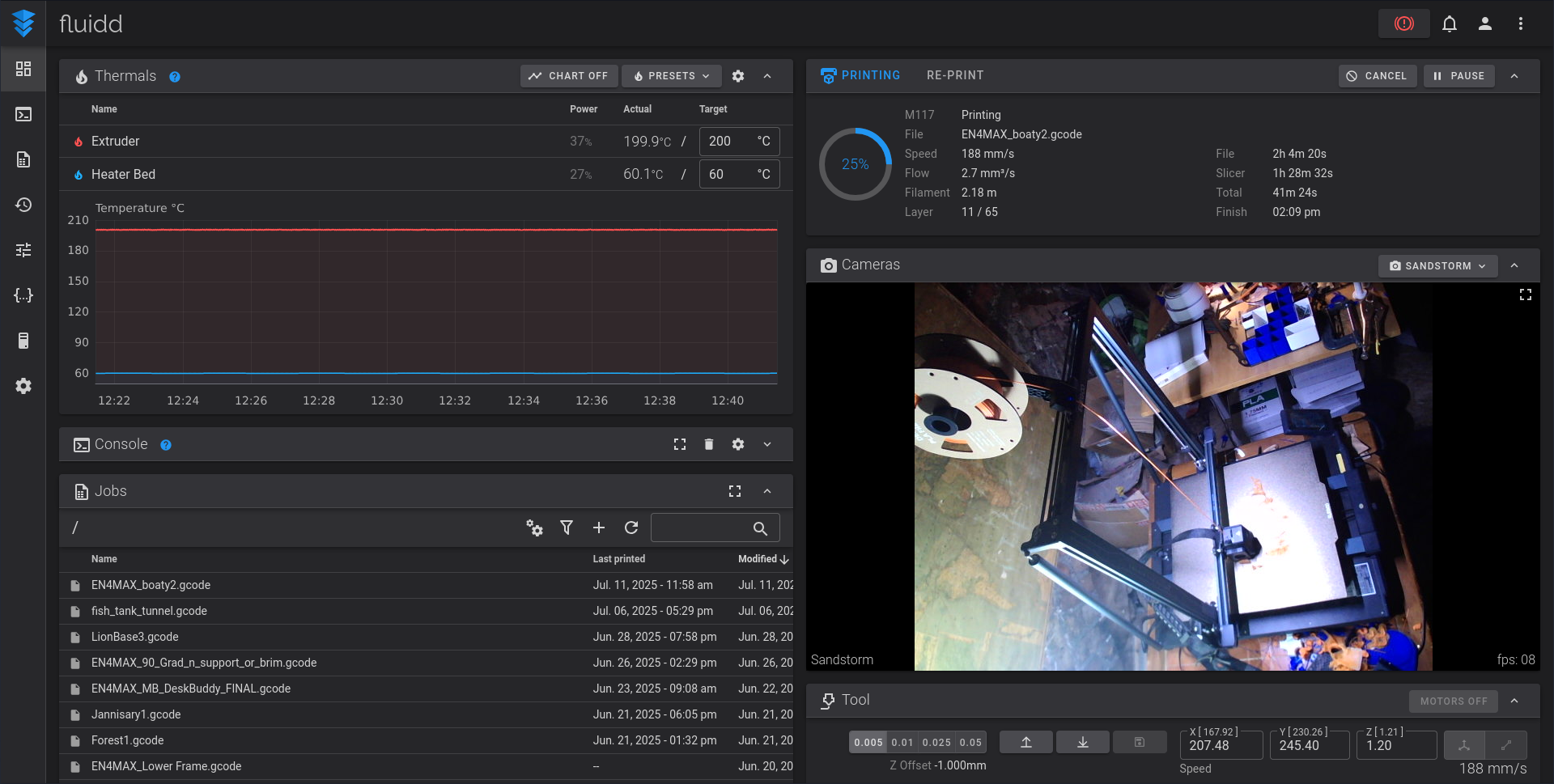1554x784 pixels.
Task: Expand the Console panel
Action: 767,444
